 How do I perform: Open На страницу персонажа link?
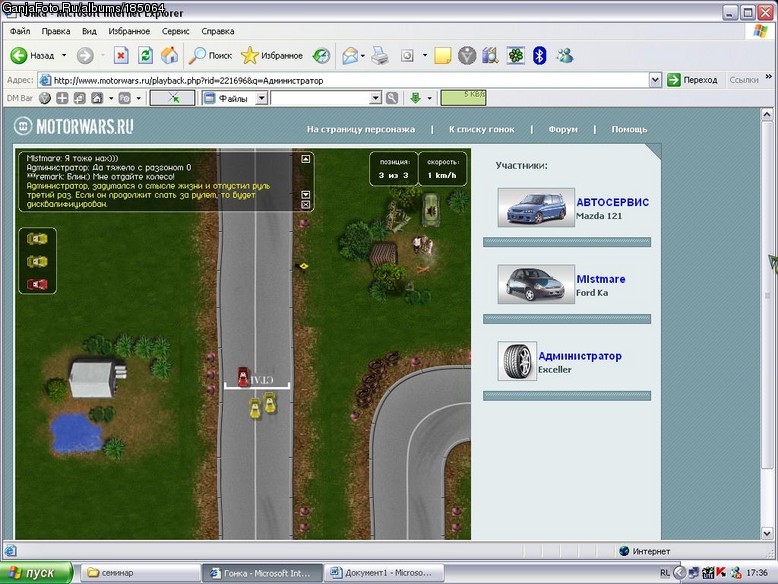(361, 130)
